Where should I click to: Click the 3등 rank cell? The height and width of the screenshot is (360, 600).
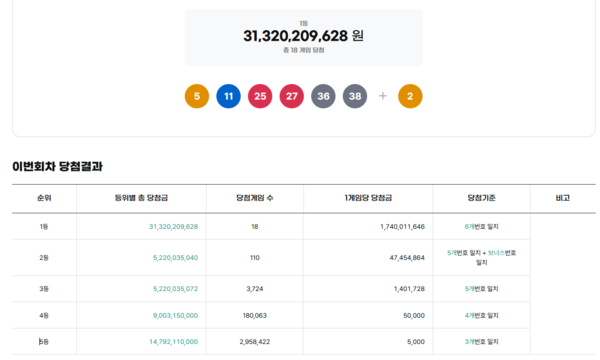(x=44, y=288)
